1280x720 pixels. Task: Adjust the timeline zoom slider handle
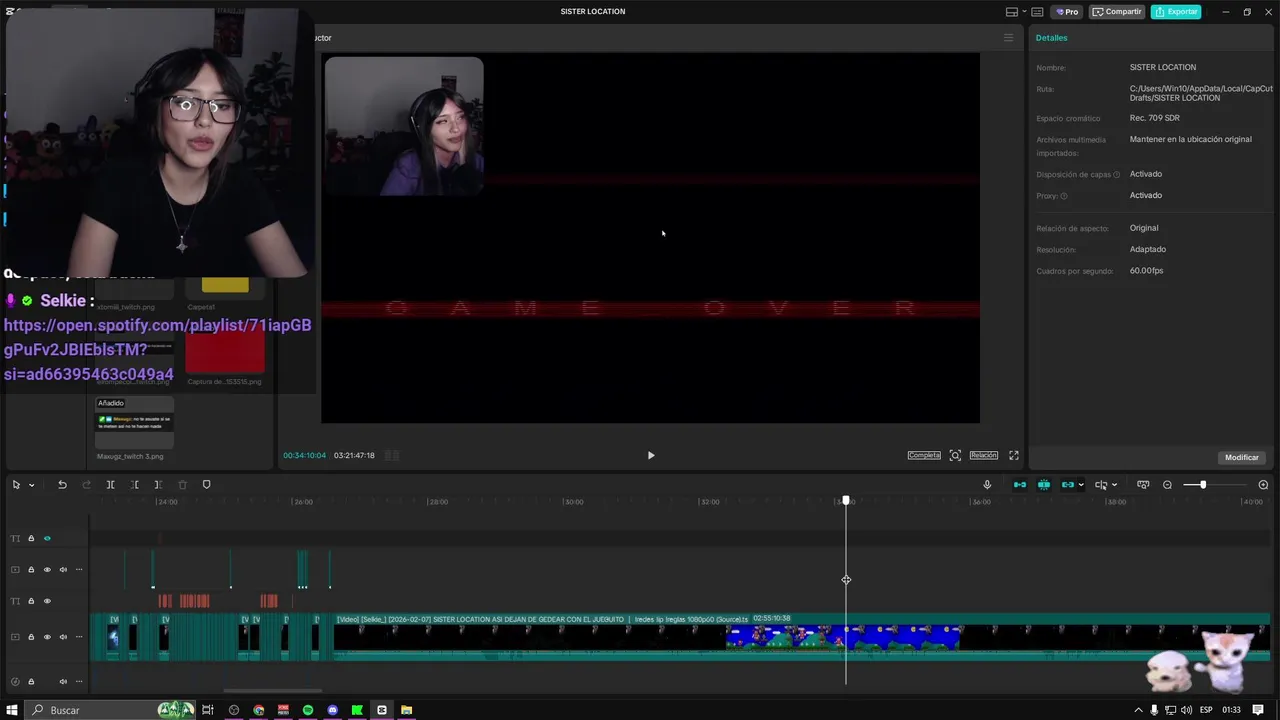pos(1203,485)
